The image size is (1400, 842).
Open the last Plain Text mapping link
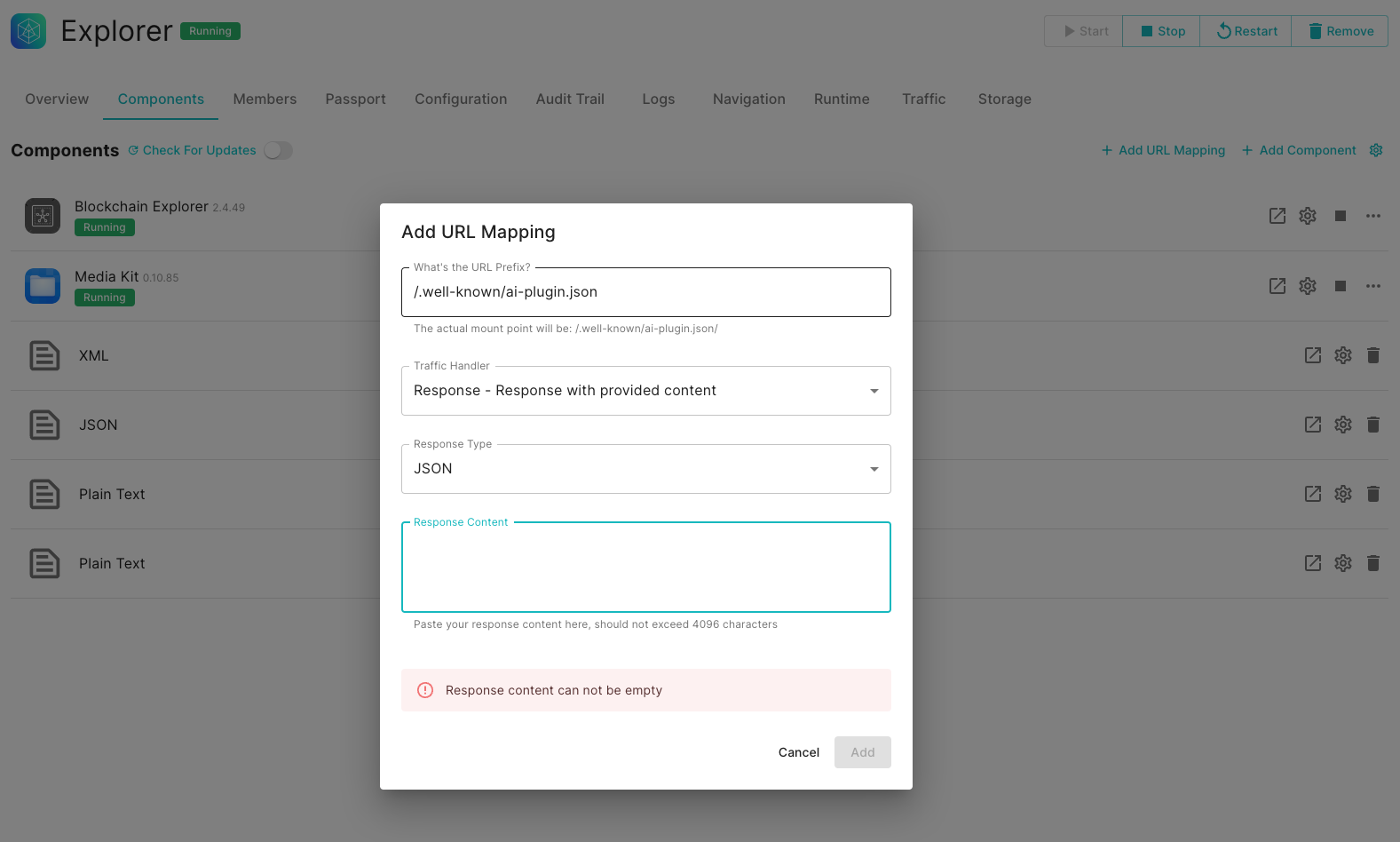tap(1312, 563)
